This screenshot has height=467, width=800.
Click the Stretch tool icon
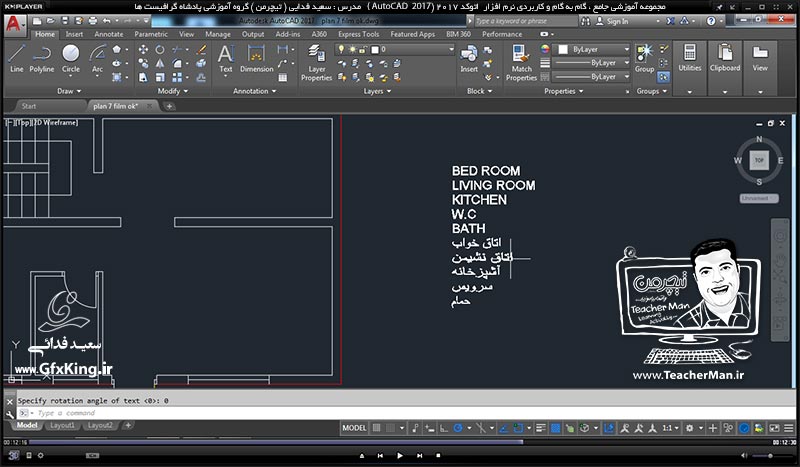point(143,77)
